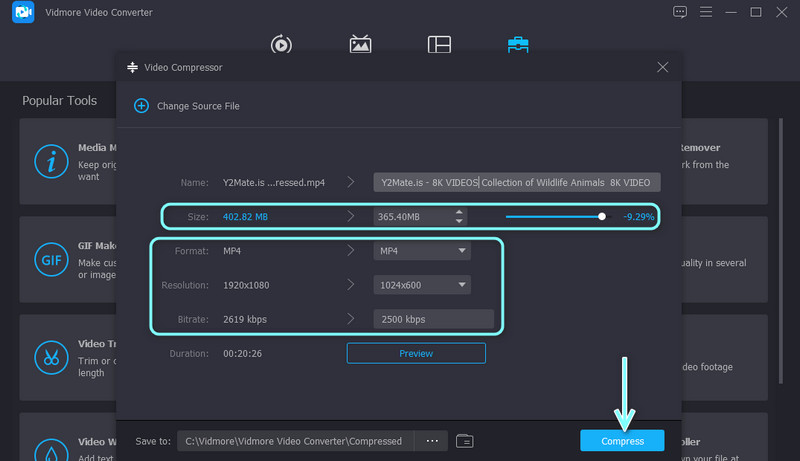Open the Converter tab icon
800x461 pixels.
pos(281,44)
